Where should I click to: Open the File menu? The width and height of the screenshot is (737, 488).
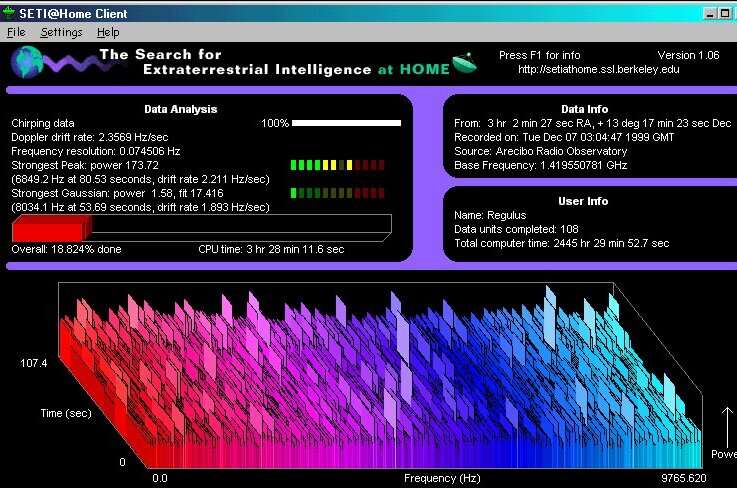click(x=16, y=32)
